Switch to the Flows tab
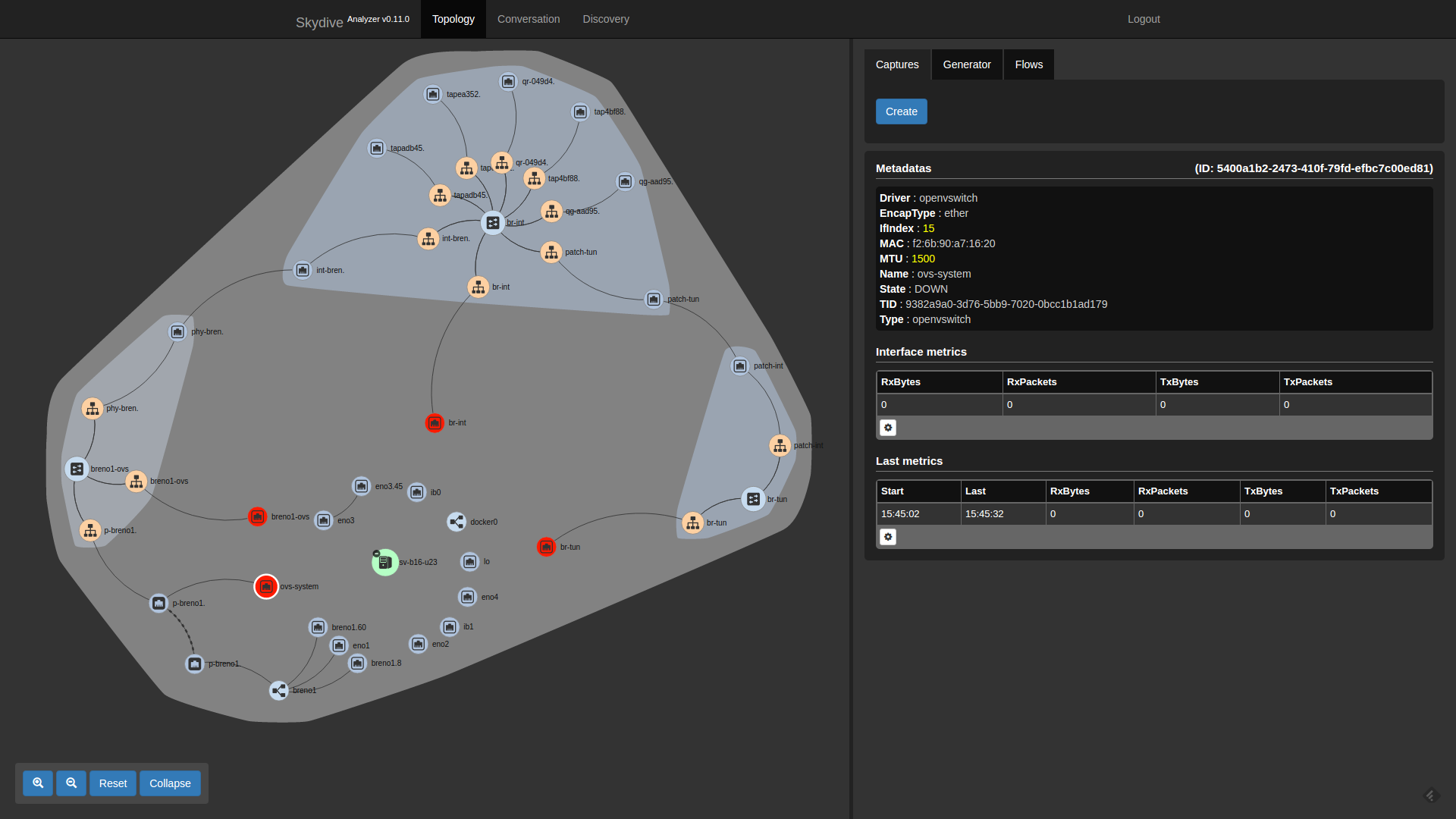 (x=1029, y=64)
